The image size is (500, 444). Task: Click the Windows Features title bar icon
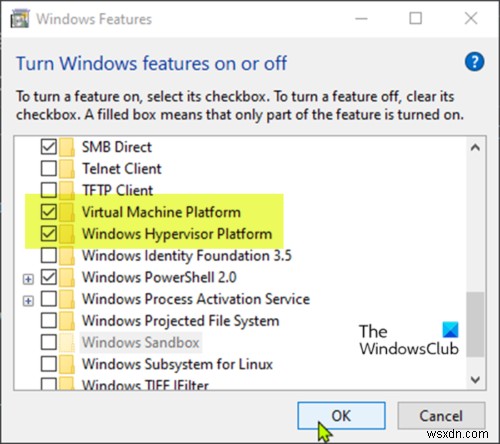click(x=20, y=19)
